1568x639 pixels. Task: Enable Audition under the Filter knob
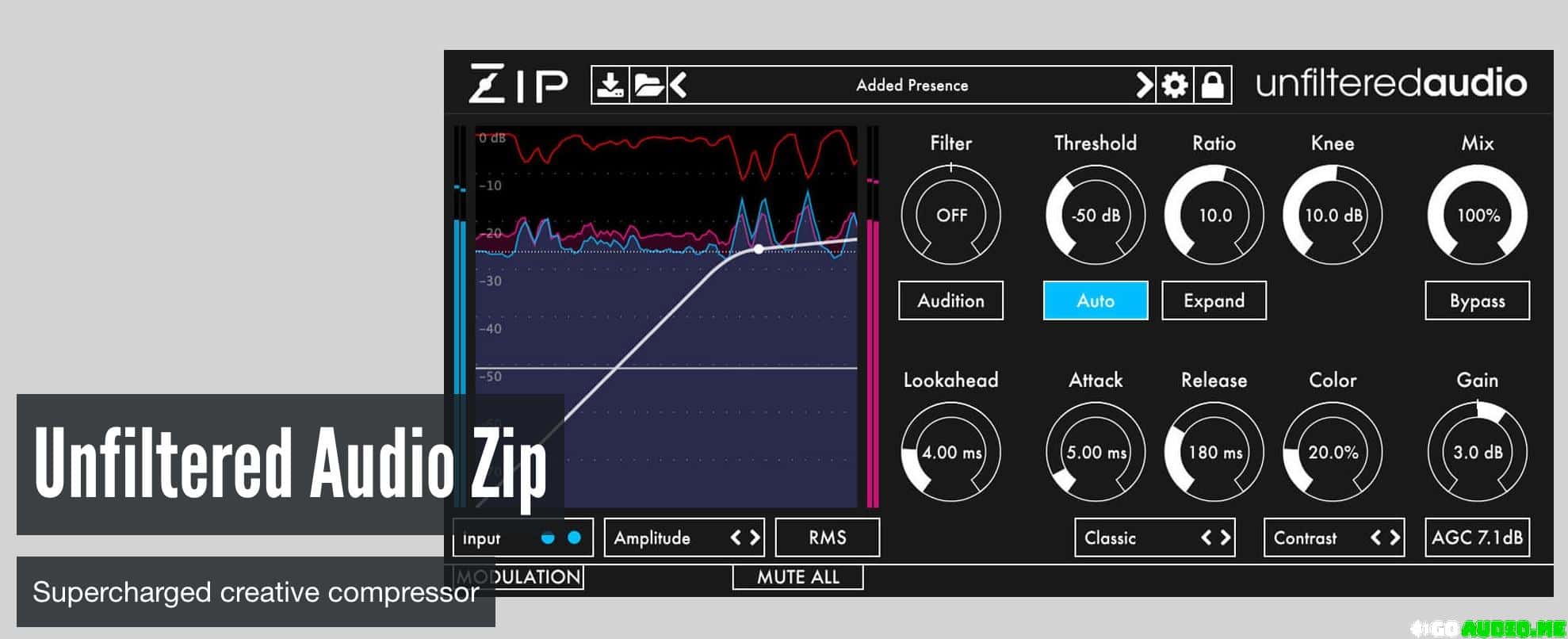[x=951, y=300]
